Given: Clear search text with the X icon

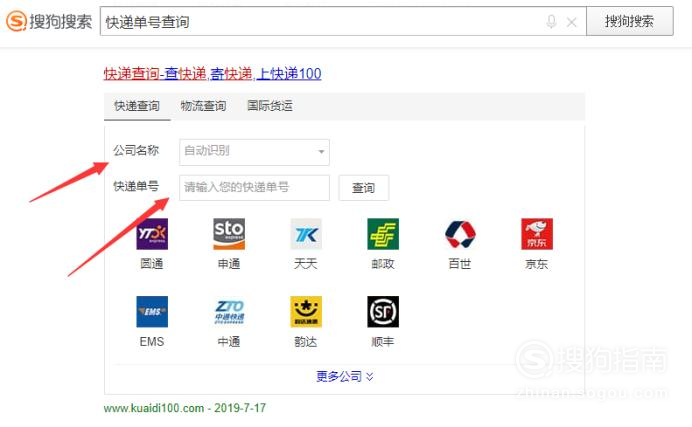Looking at the screenshot, I should (572, 22).
